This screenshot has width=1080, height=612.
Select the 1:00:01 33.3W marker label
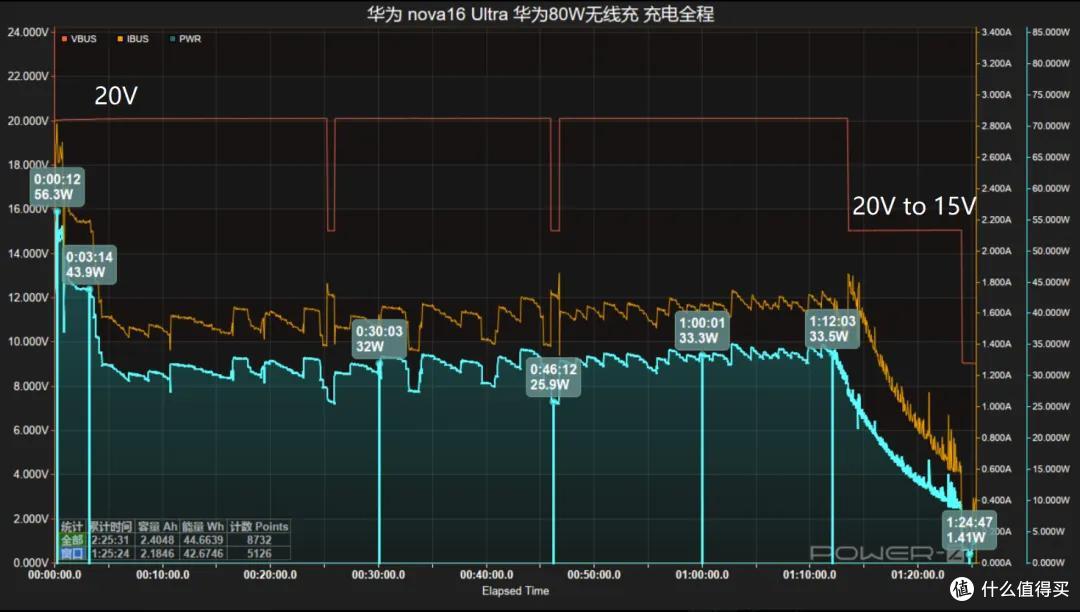[x=702, y=330]
